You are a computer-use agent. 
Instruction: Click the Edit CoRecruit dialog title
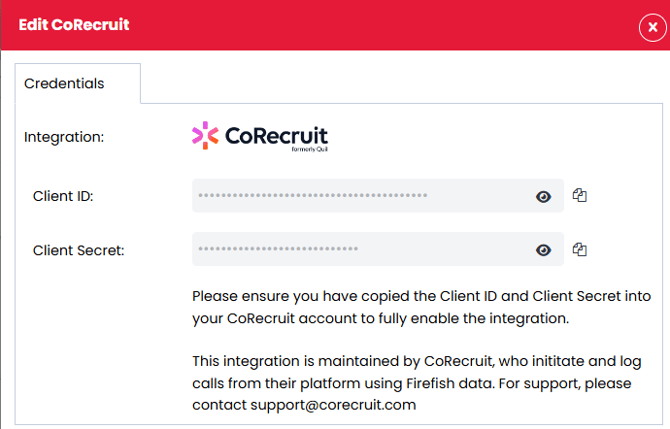(73, 24)
